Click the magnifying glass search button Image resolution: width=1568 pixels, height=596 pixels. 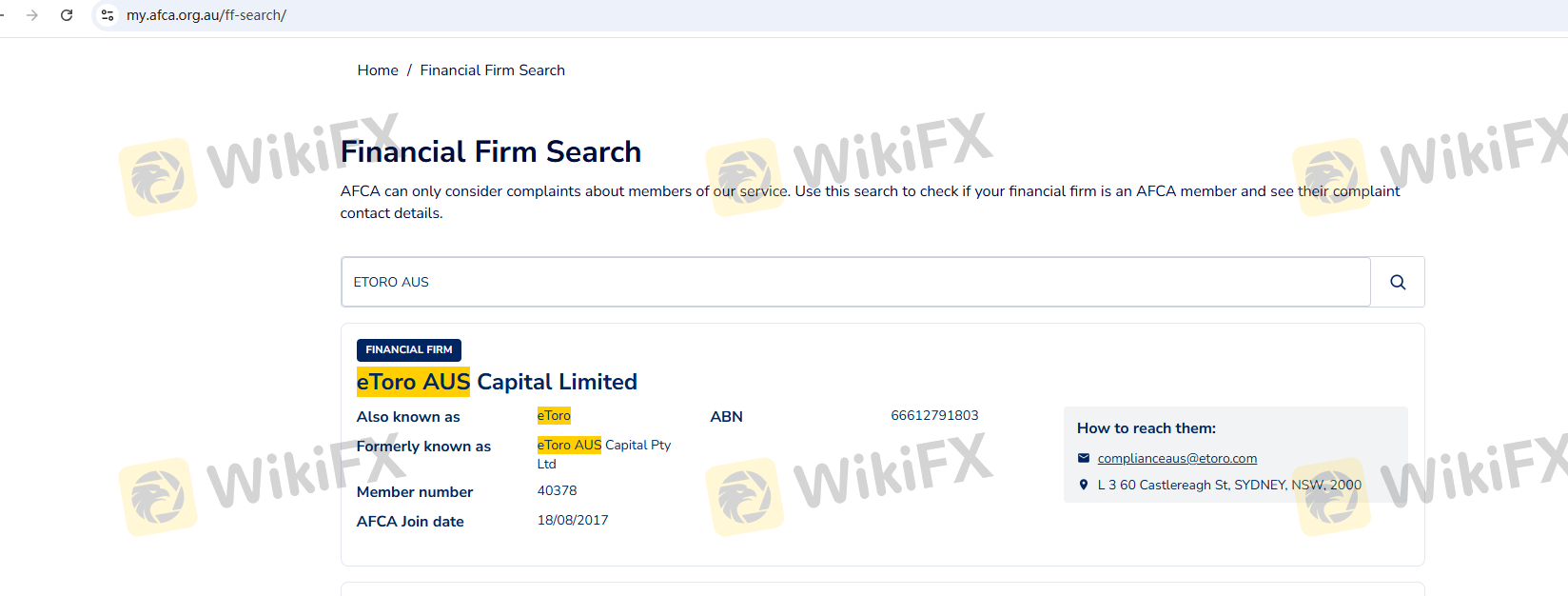[x=1398, y=282]
